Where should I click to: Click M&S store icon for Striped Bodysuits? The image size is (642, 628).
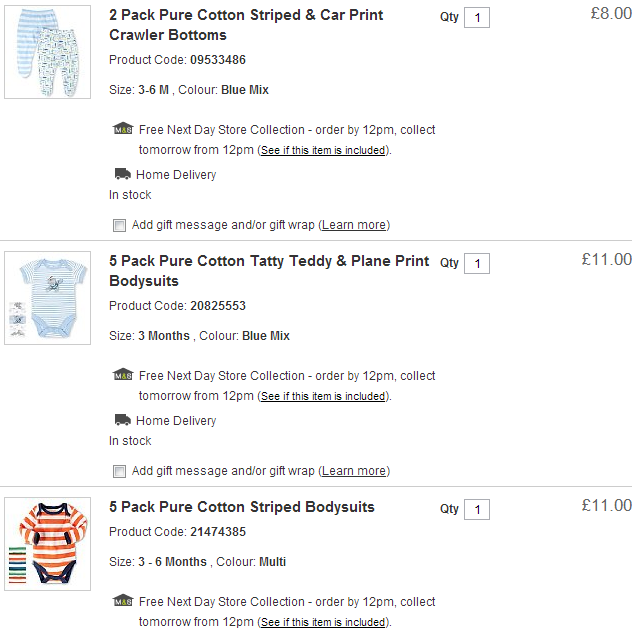pos(122,601)
